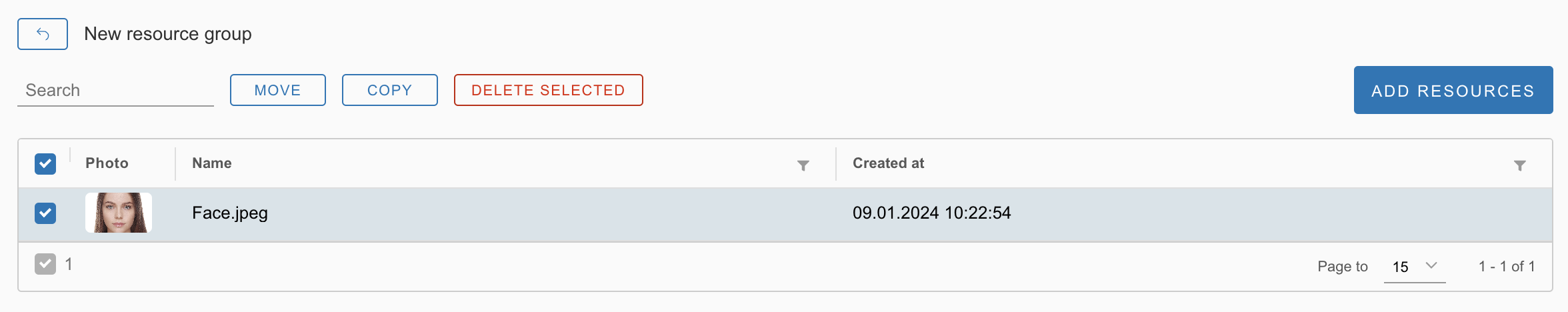1568x312 pixels.
Task: Click the 09.01.2024 10:22:54 date cell
Action: (x=931, y=213)
